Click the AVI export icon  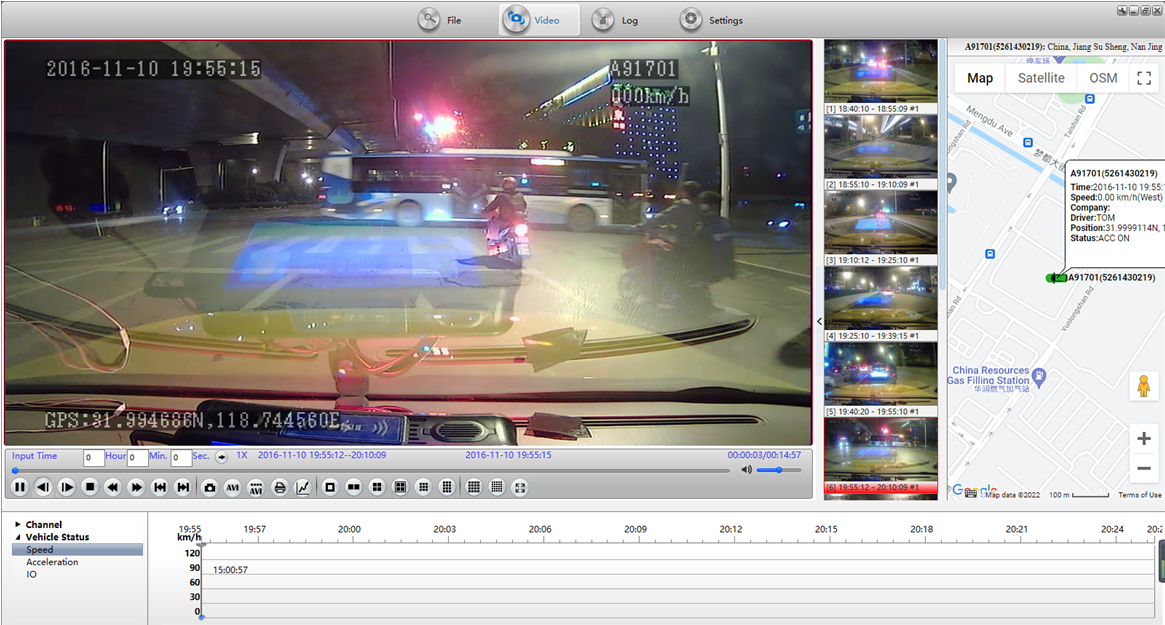[233, 488]
